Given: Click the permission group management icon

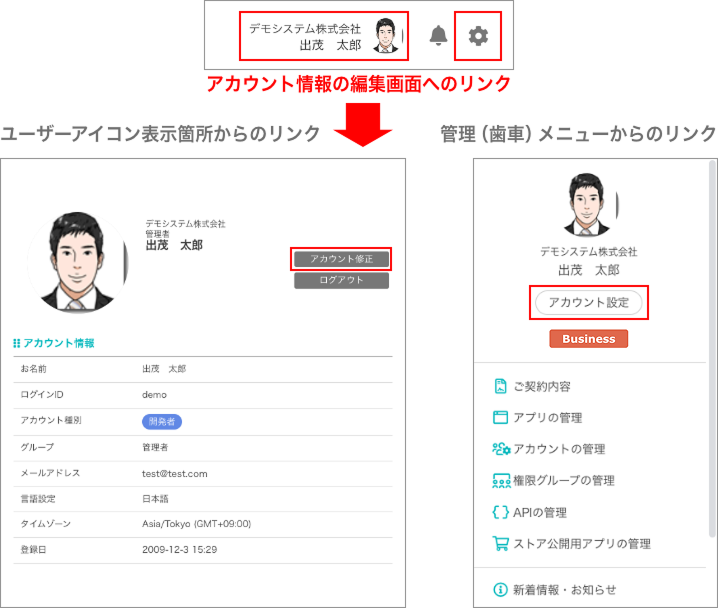Looking at the screenshot, I should click(501, 480).
